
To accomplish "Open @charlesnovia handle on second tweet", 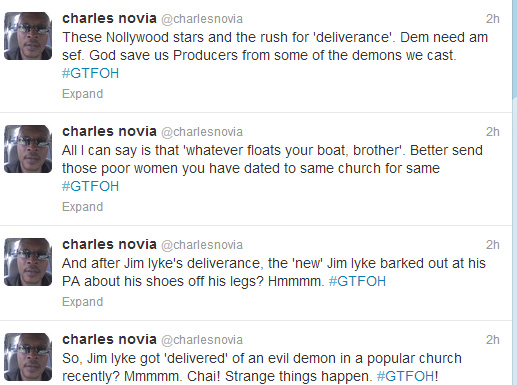I will click(x=202, y=132).
